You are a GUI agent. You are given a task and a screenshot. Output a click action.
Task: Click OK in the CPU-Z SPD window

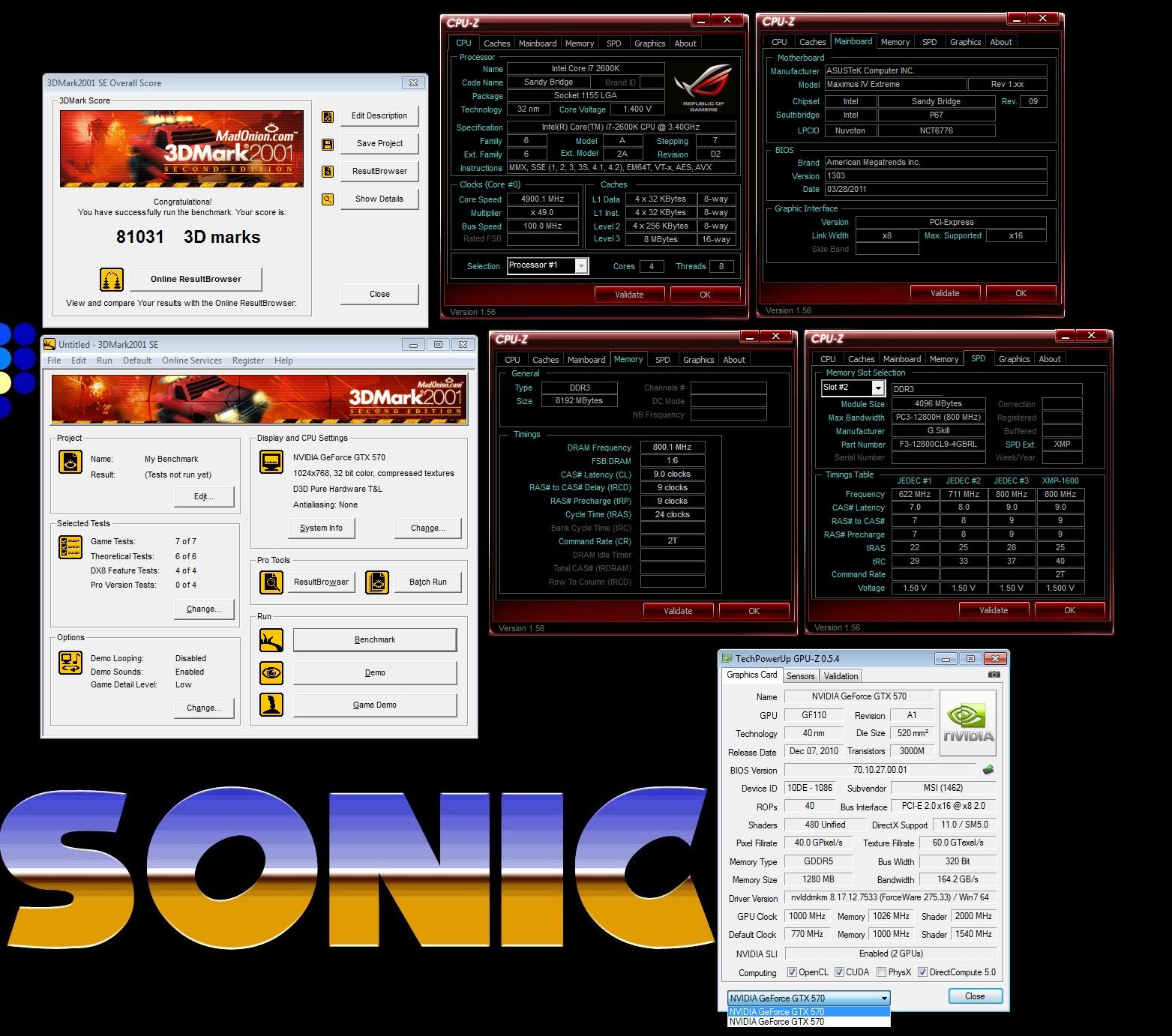(x=1069, y=610)
